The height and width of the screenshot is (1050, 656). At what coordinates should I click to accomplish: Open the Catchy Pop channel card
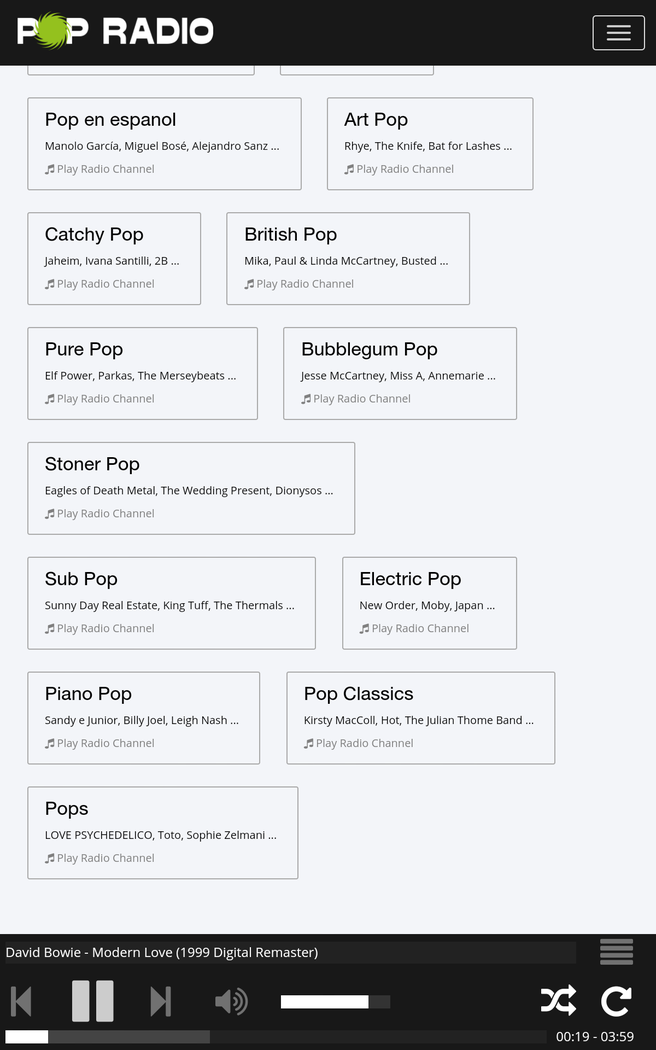click(94, 235)
